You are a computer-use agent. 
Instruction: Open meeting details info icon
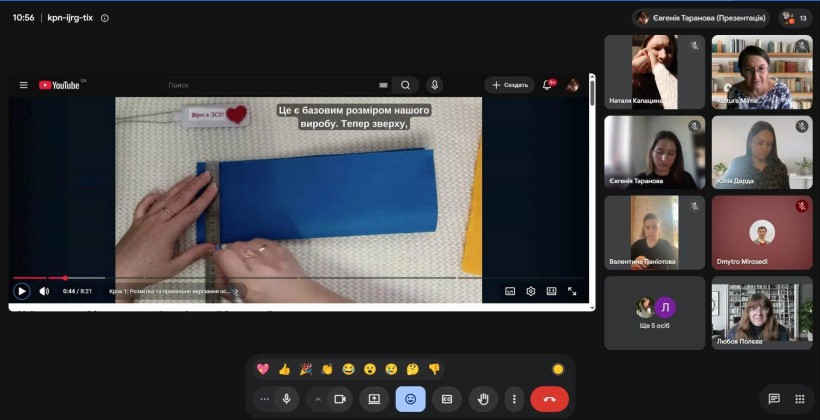click(x=105, y=18)
